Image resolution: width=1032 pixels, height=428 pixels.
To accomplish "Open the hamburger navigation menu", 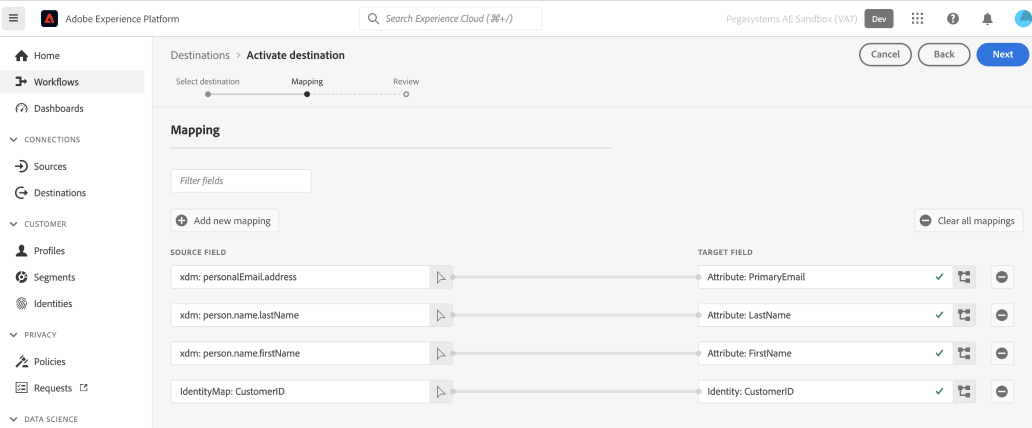I will click(14, 19).
